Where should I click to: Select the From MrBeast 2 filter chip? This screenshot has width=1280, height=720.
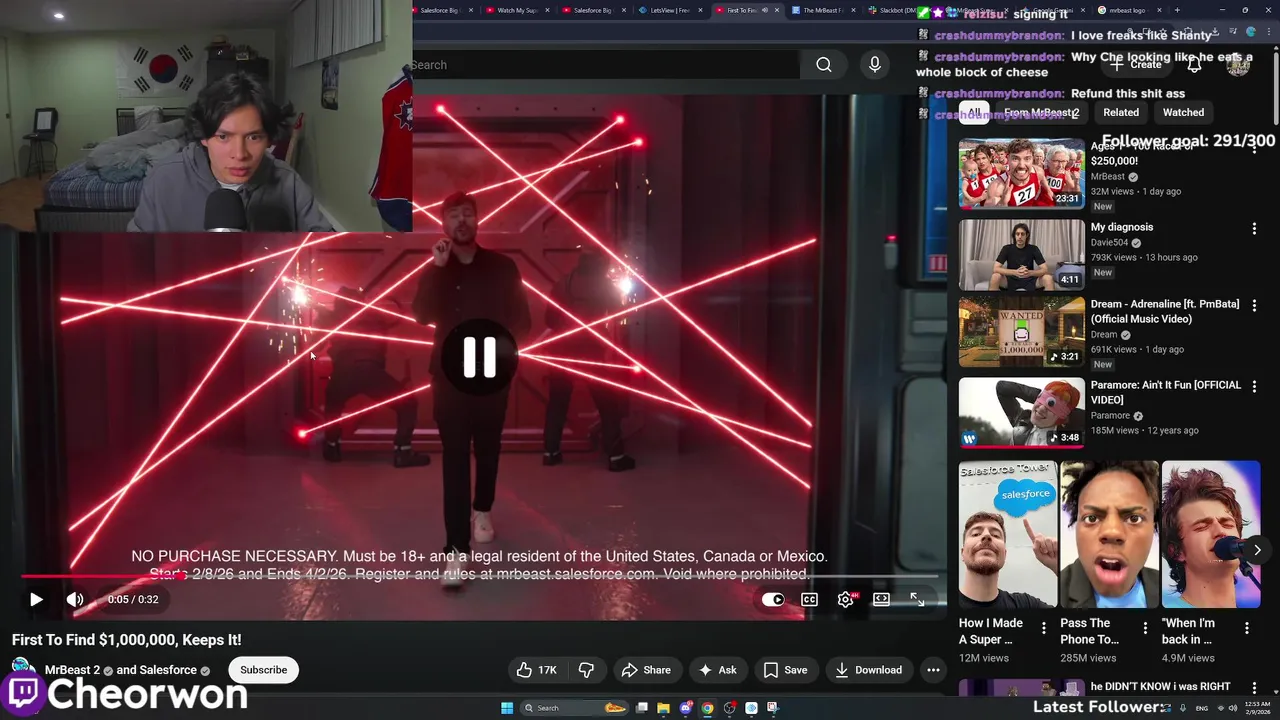click(1041, 112)
